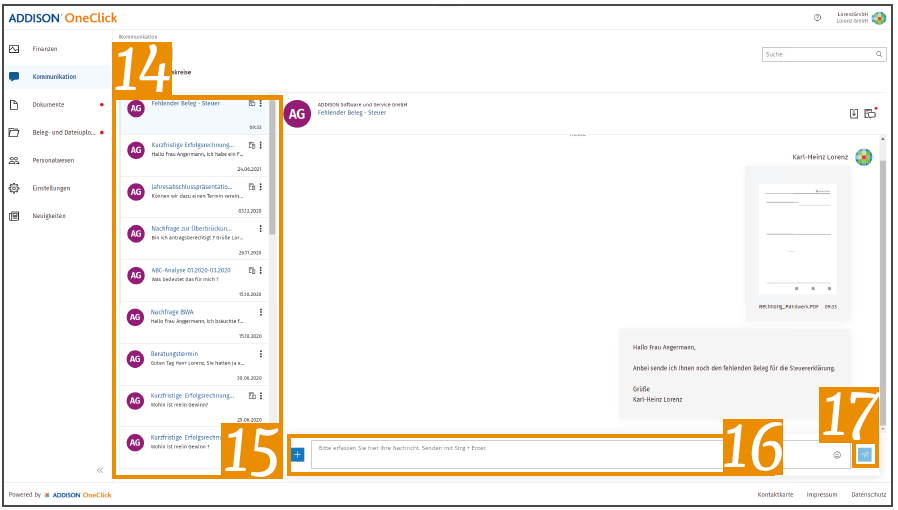Click message text 'Hallo Frau Angermann,' in chat
The height and width of the screenshot is (510, 898).
pyautogui.click(x=664, y=347)
